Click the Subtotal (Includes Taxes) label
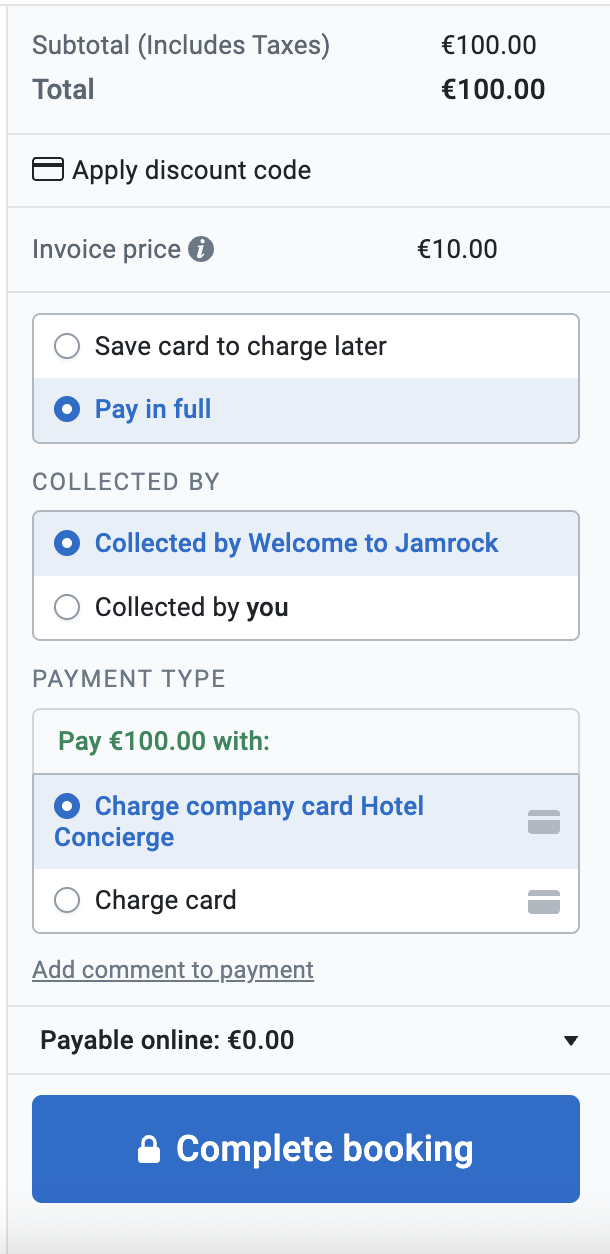 [x=181, y=45]
